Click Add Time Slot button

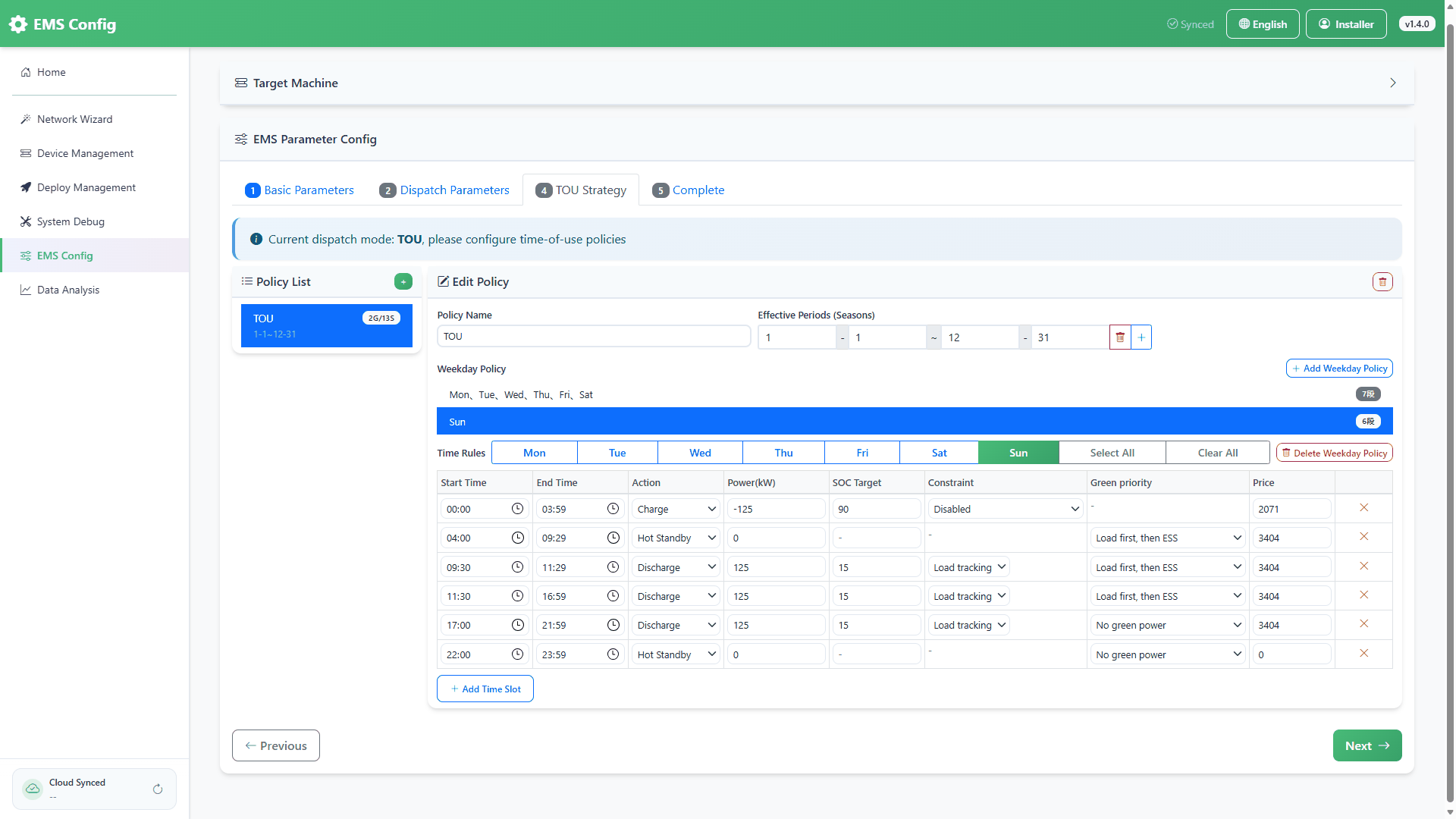pos(485,689)
